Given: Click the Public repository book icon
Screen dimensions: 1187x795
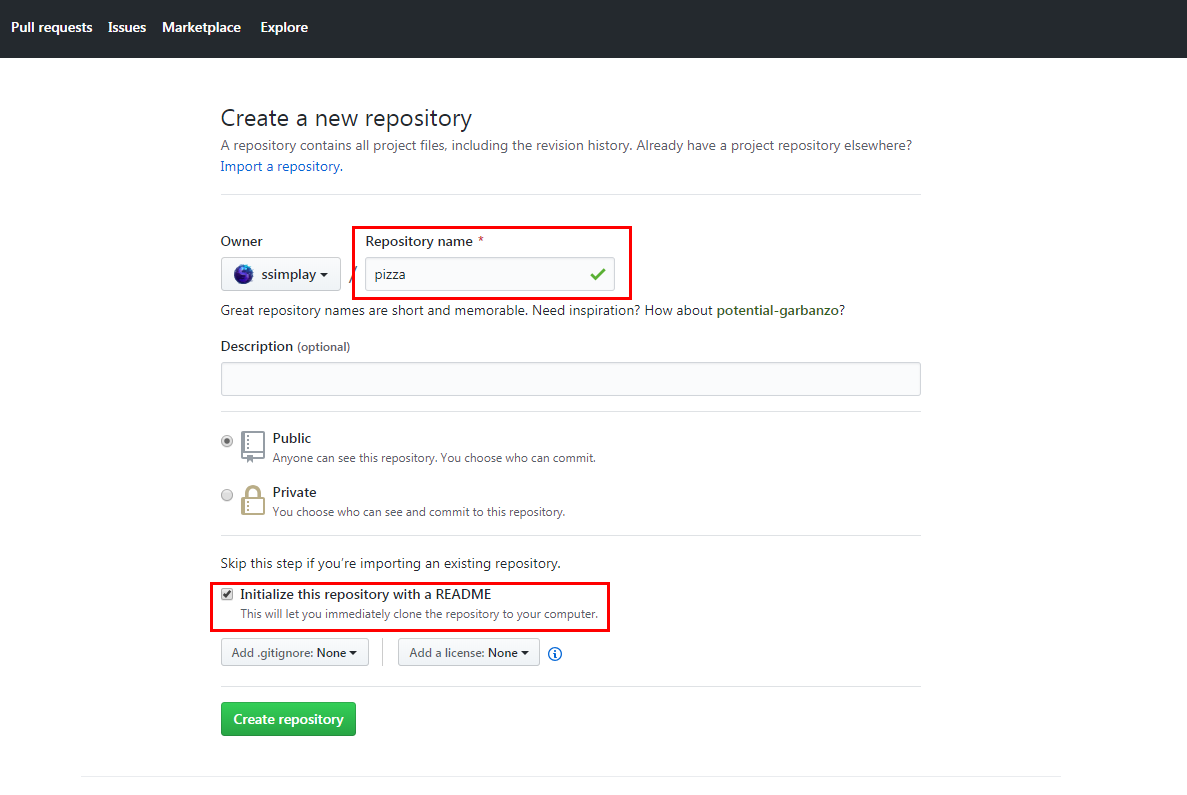Looking at the screenshot, I should pos(253,447).
